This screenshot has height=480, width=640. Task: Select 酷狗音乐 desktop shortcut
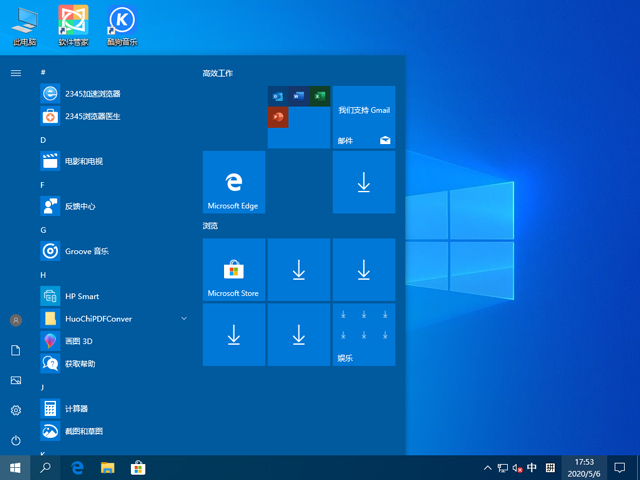click(122, 26)
